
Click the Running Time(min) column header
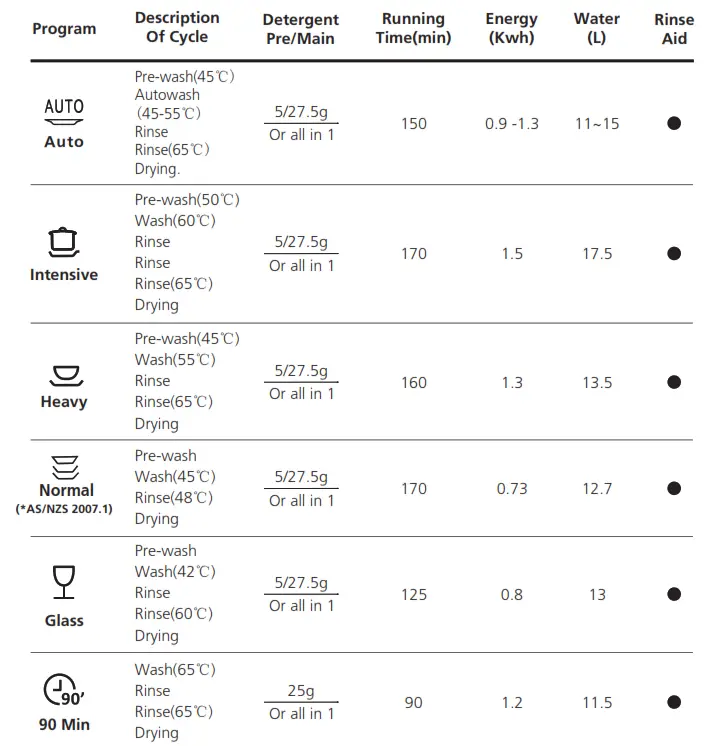[x=413, y=29]
